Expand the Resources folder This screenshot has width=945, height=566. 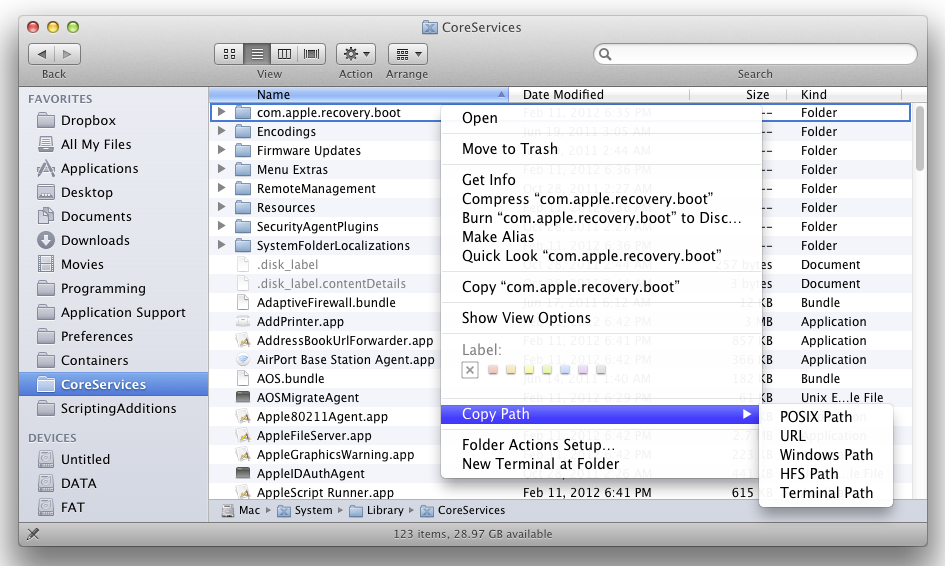(221, 207)
